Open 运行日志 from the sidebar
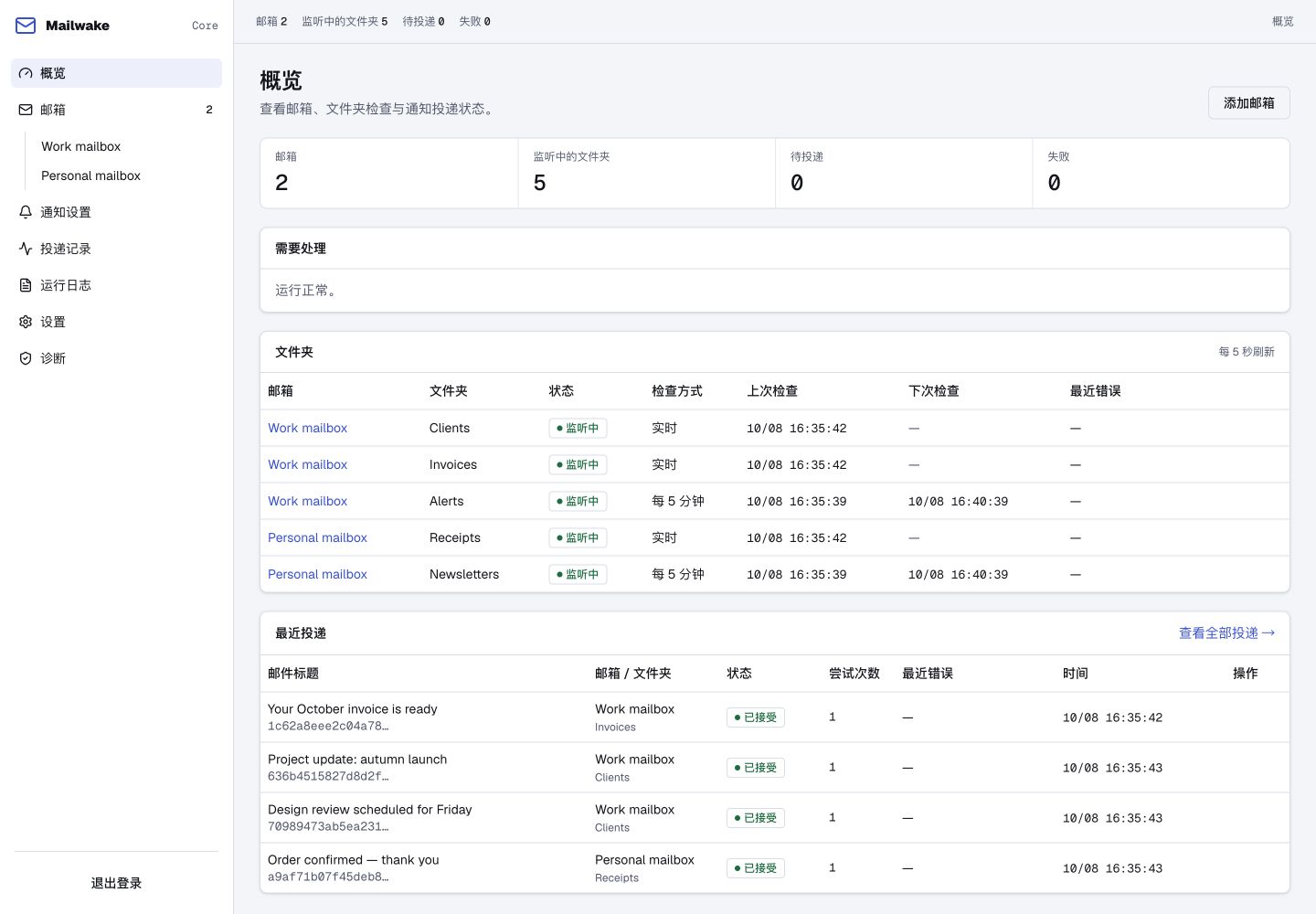The height and width of the screenshot is (914, 1316). (116, 285)
